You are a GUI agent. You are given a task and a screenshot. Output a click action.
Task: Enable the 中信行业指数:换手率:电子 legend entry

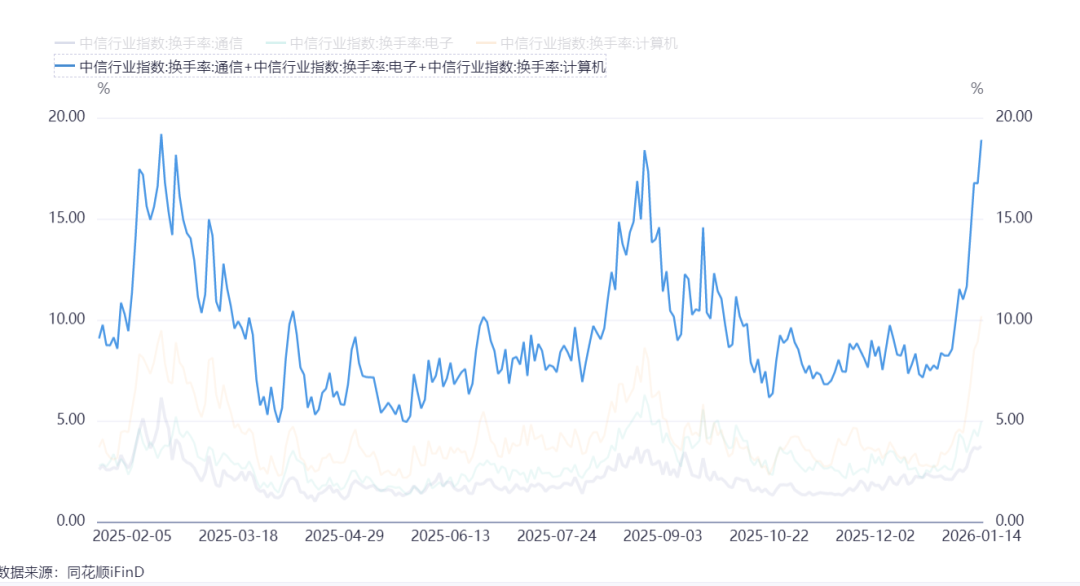360,43
